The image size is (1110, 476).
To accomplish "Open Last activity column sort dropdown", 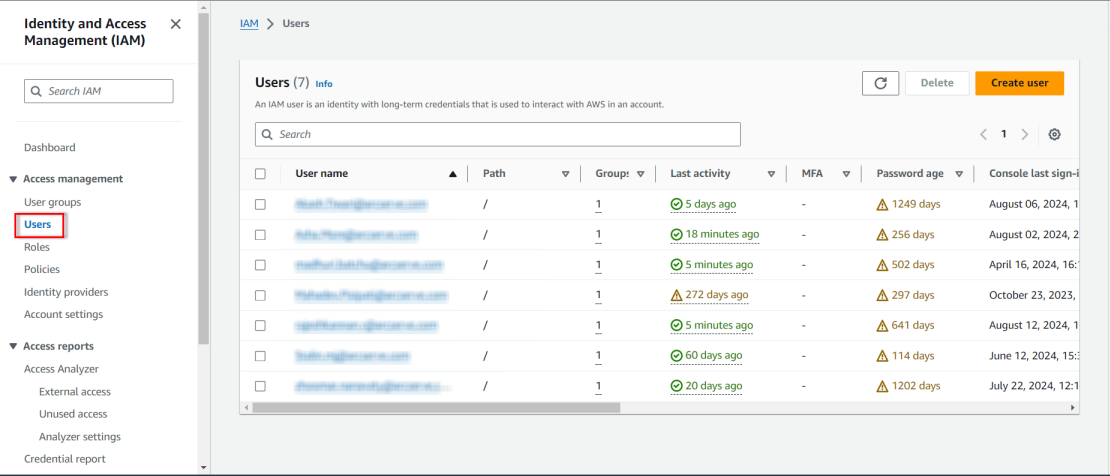I will 772,174.
